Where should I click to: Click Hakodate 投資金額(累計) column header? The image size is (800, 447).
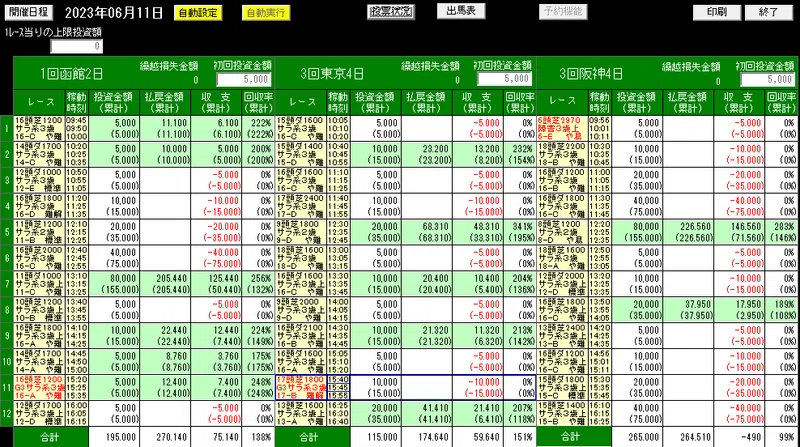(114, 103)
